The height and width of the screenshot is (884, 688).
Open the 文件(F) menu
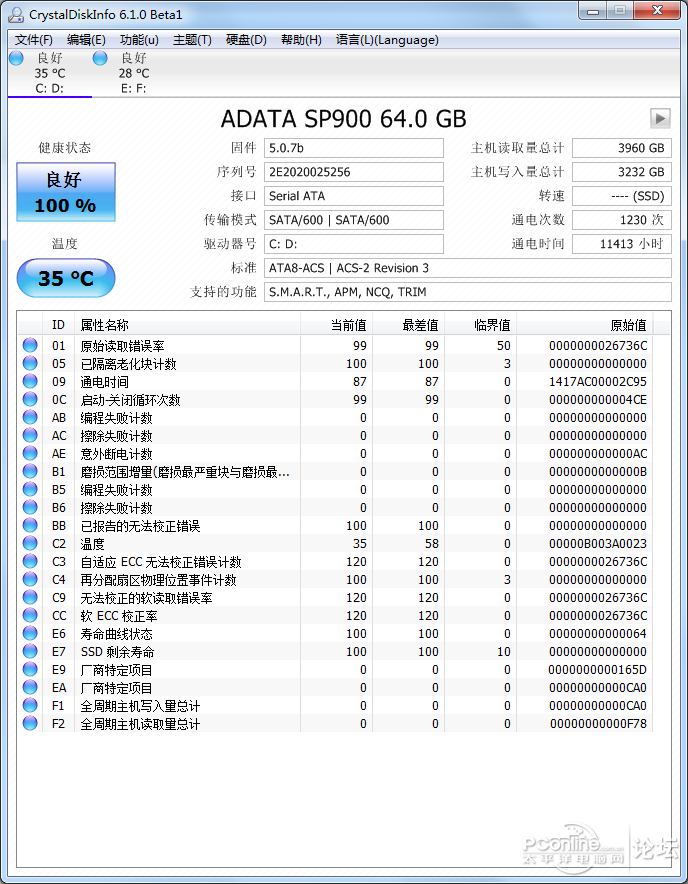[34, 40]
